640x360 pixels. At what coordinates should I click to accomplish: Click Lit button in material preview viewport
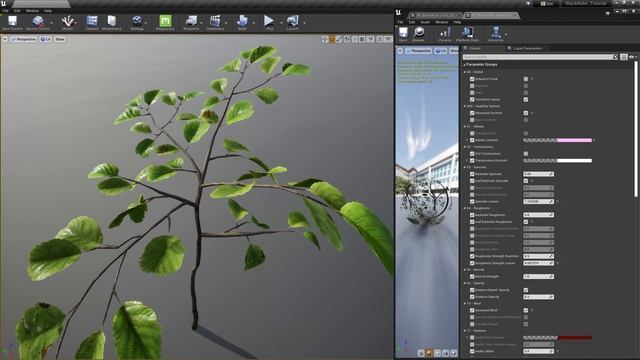click(440, 51)
